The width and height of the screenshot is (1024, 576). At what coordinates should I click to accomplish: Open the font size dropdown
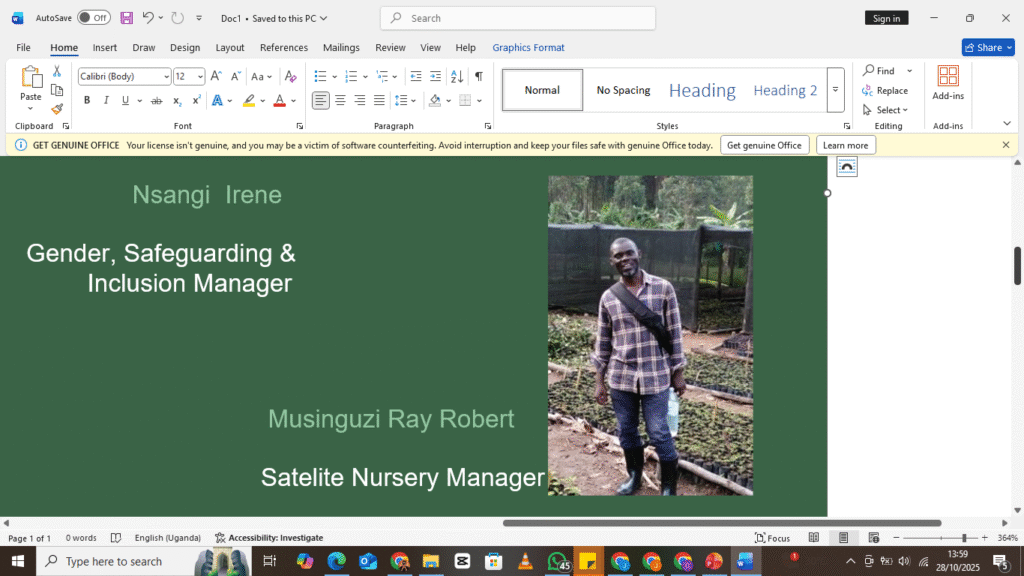[x=200, y=76]
